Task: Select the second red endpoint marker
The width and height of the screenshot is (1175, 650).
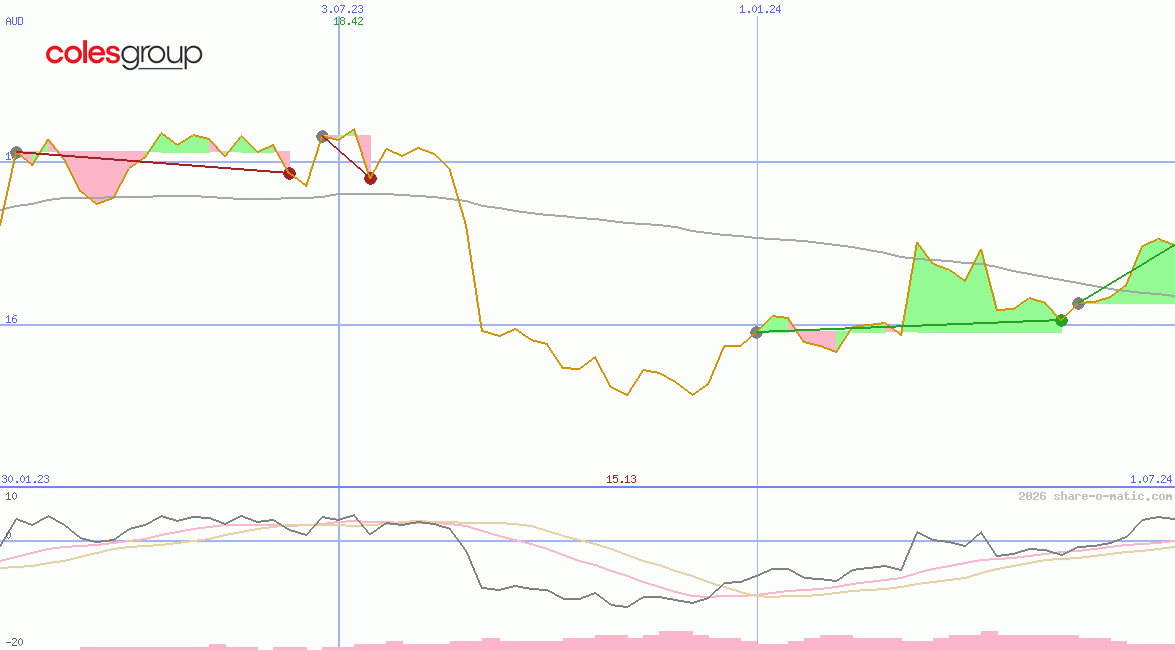Action: coord(370,178)
